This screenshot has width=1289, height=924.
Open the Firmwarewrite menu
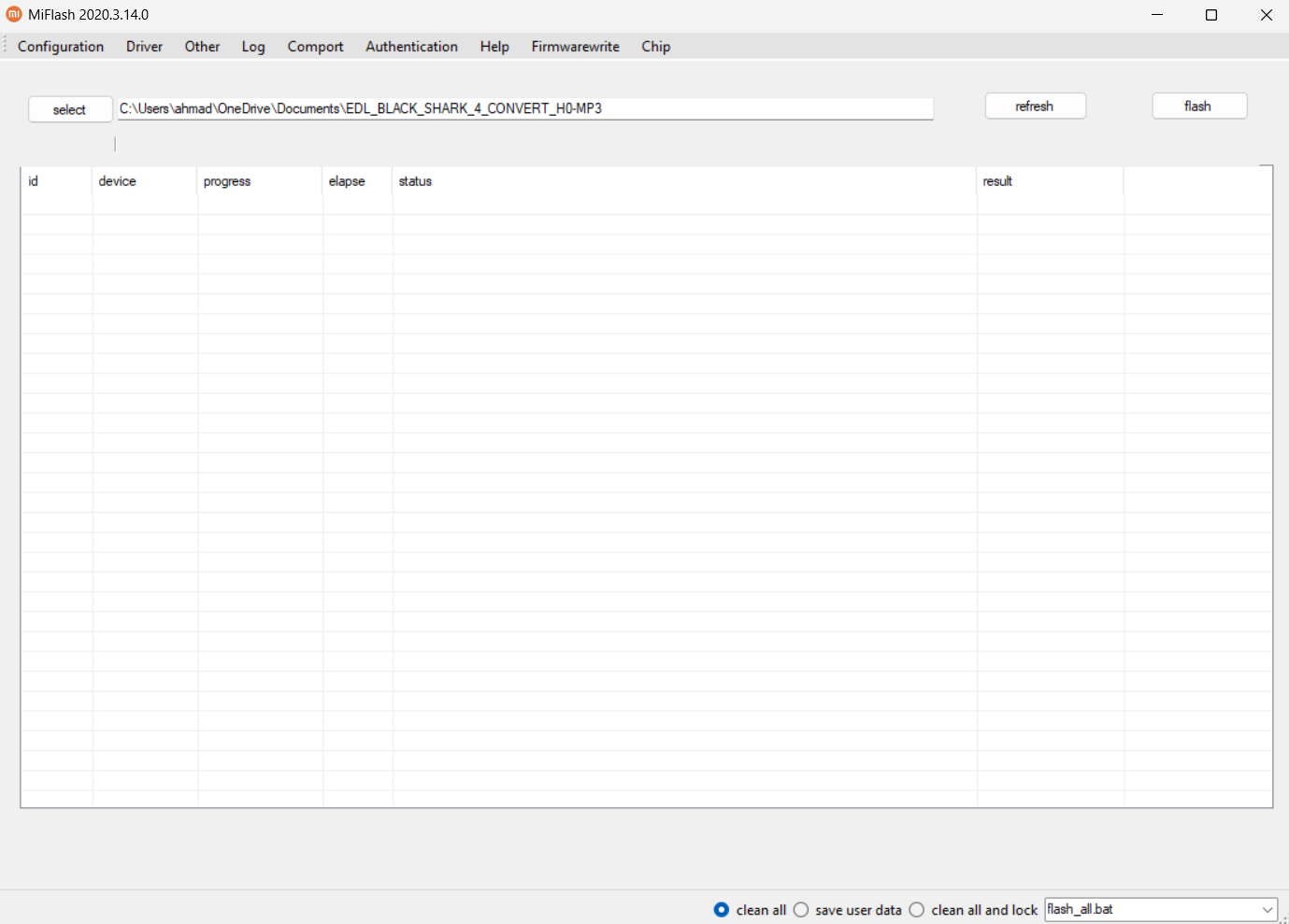pyautogui.click(x=575, y=47)
